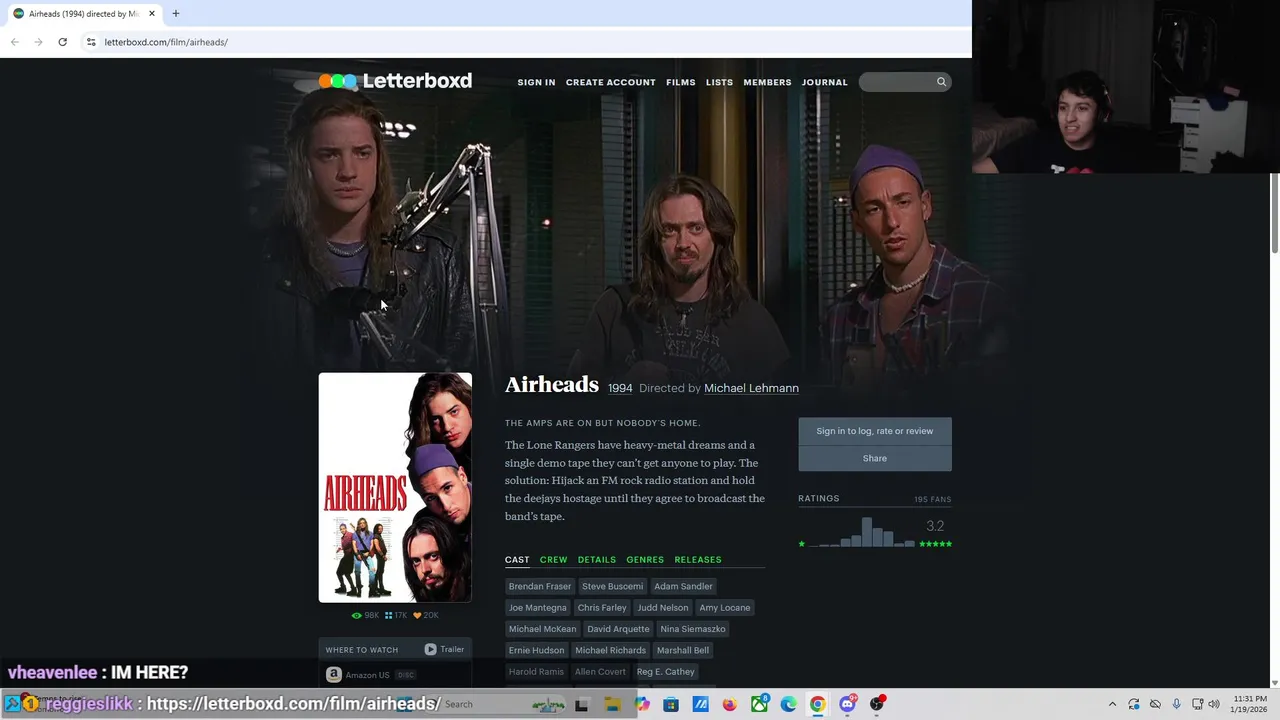Switch to the RELEASES tab
Image resolution: width=1280 pixels, height=720 pixels.
tap(698, 560)
